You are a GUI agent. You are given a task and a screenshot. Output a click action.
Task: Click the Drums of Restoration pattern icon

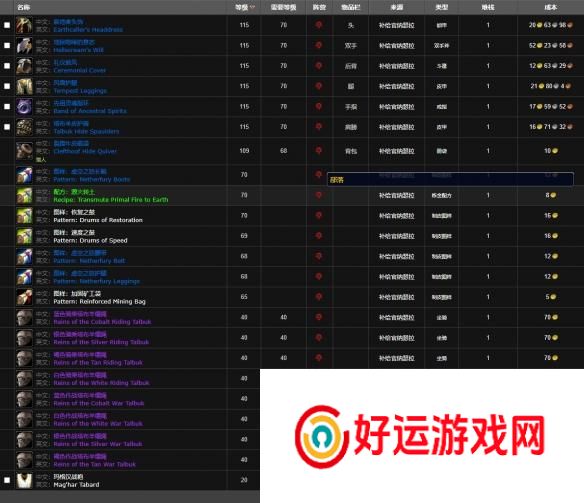(24, 216)
